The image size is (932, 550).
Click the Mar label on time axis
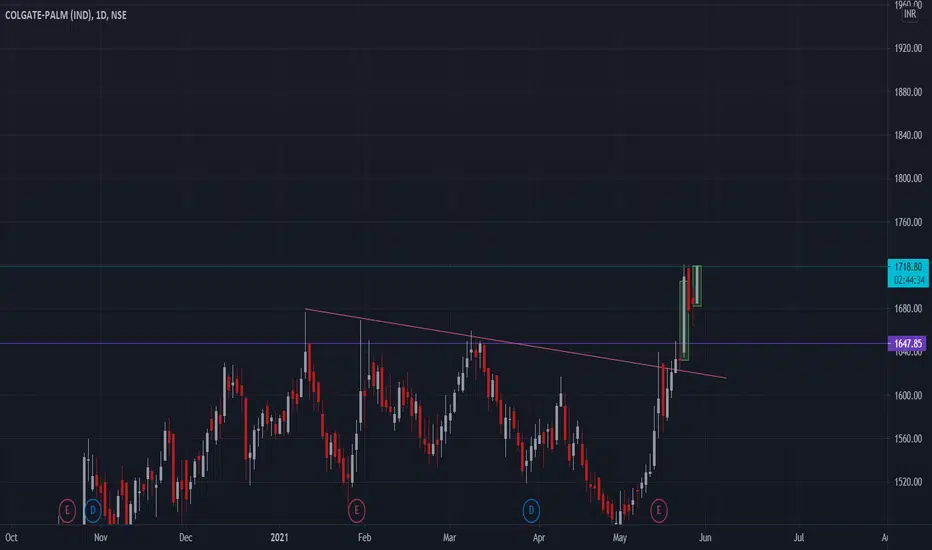[449, 538]
